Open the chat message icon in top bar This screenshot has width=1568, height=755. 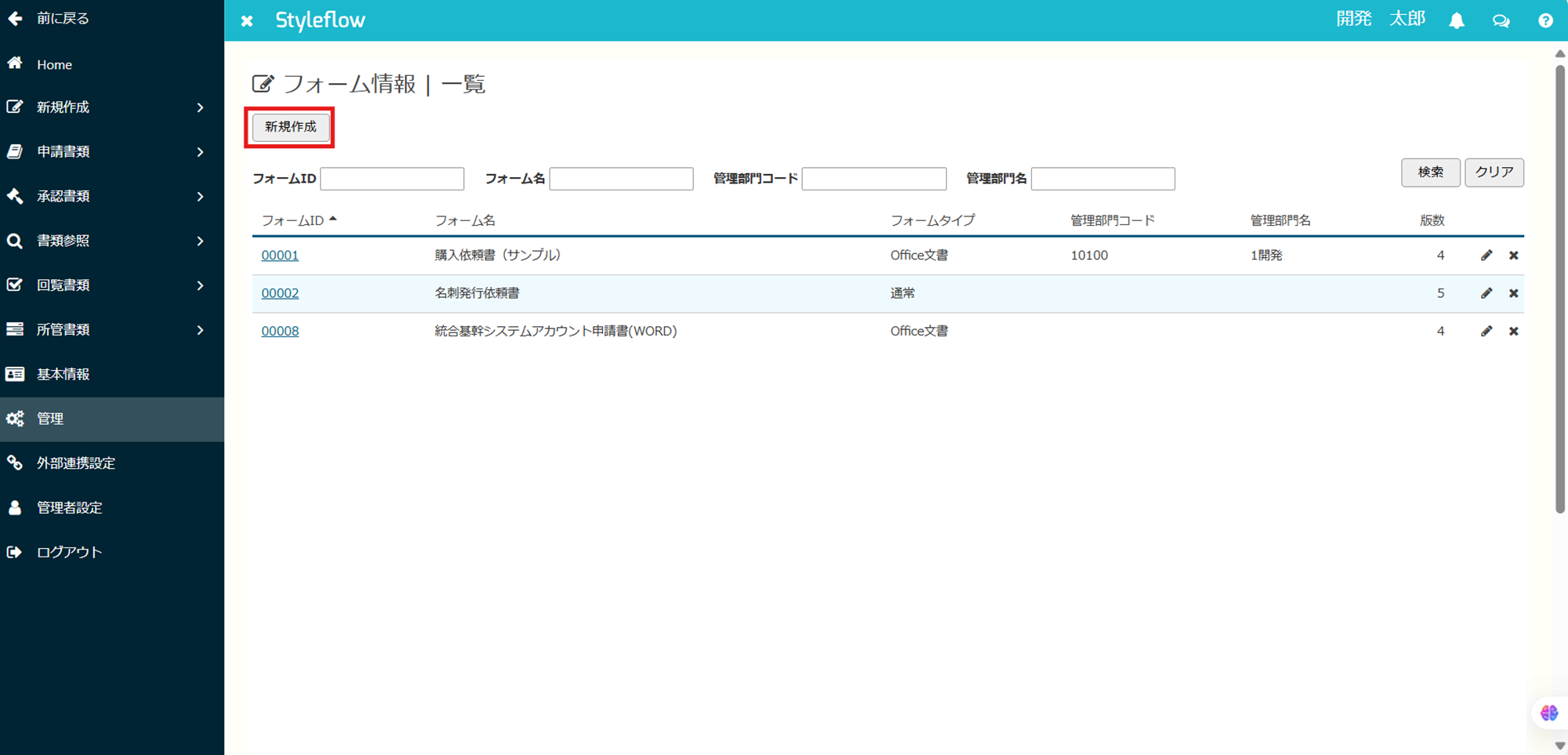point(1501,20)
